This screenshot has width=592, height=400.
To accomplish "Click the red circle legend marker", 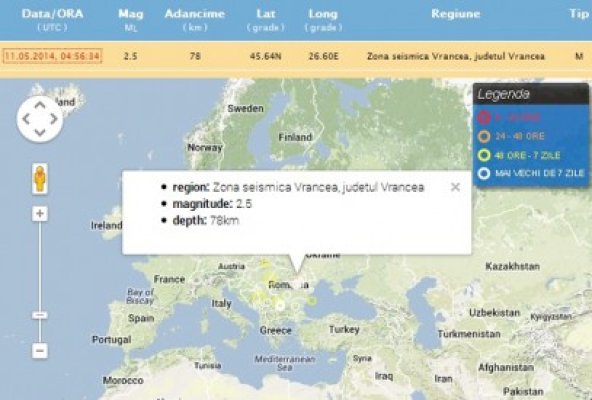I will (x=484, y=117).
